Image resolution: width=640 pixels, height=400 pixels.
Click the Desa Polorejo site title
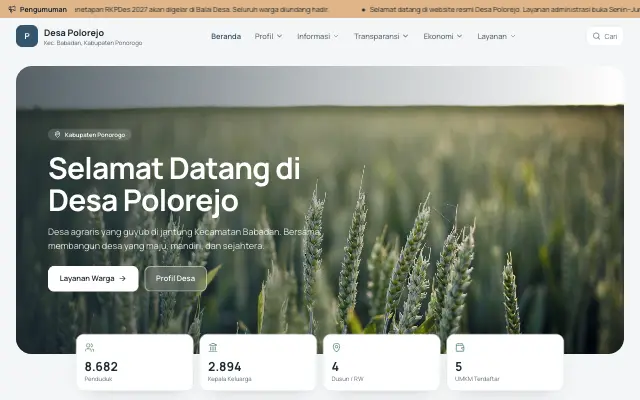74,33
